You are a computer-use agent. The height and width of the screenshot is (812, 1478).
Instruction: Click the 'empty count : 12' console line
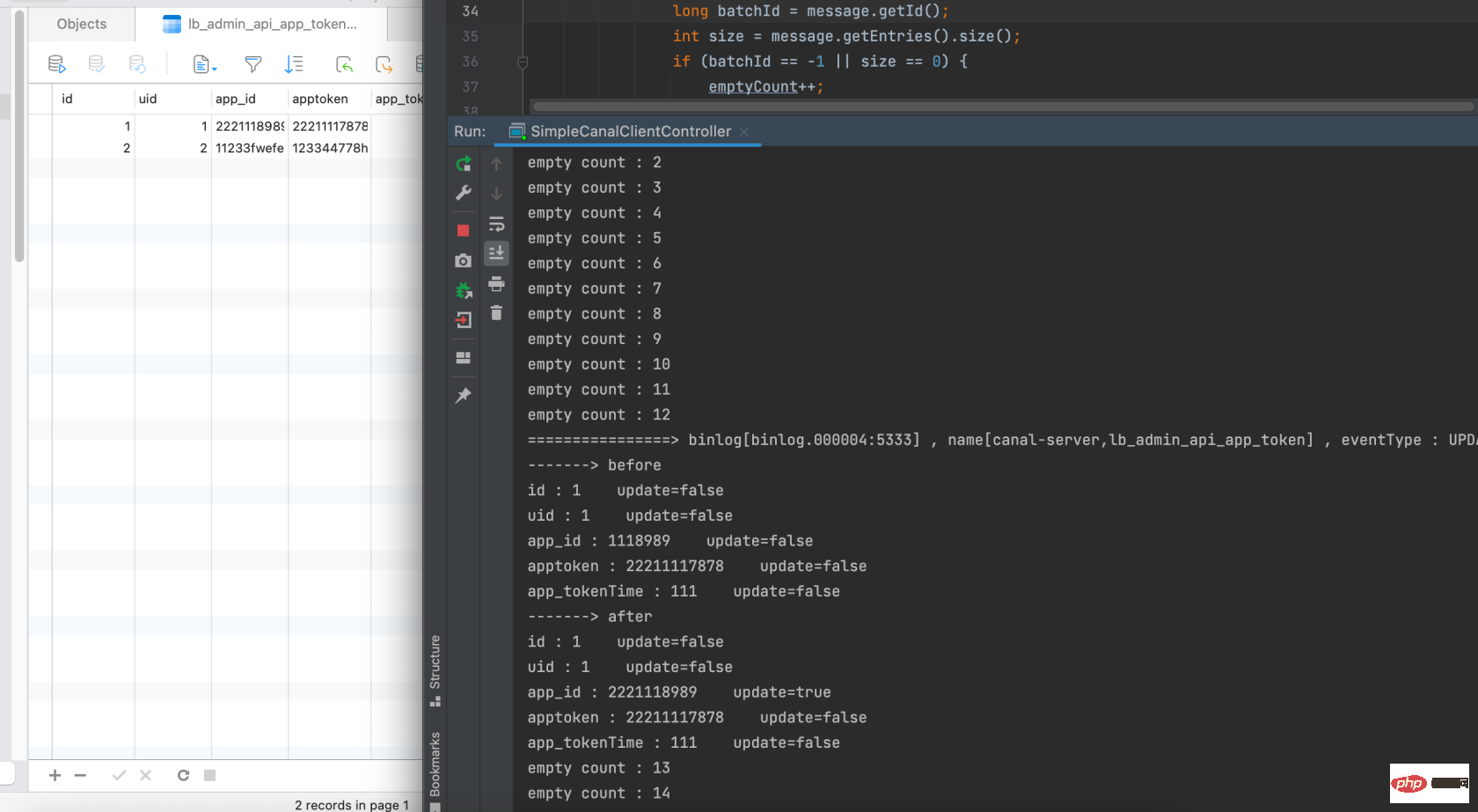599,414
